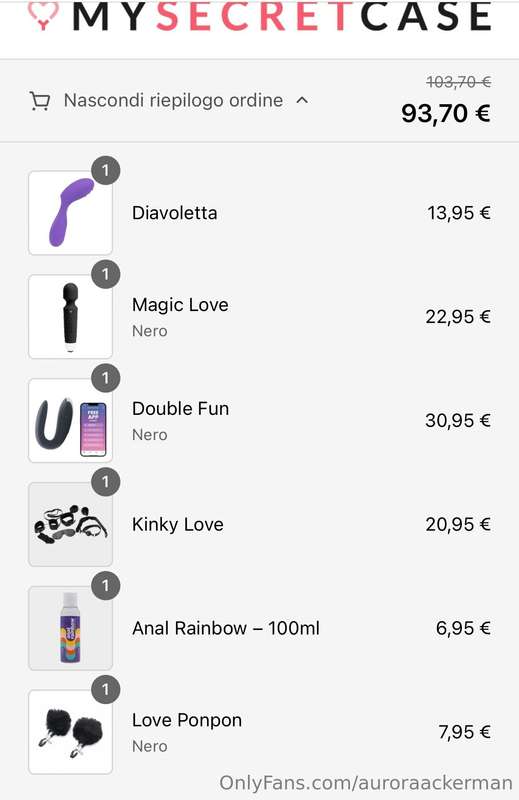Screen dimensions: 519x800
Task: Collapse order summary with chevron arrow
Action: (302, 100)
